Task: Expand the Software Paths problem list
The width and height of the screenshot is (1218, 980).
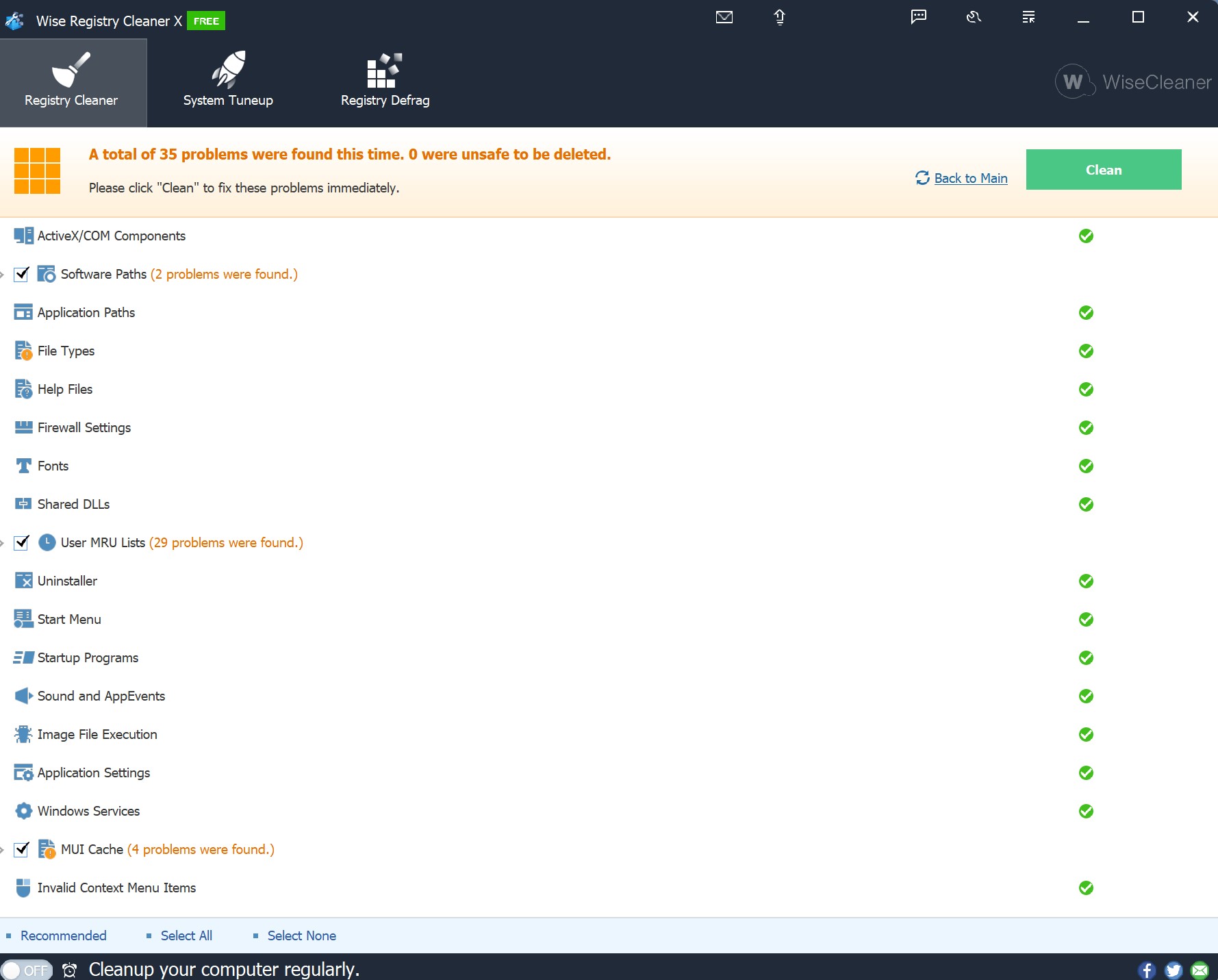Action: pyautogui.click(x=3, y=275)
